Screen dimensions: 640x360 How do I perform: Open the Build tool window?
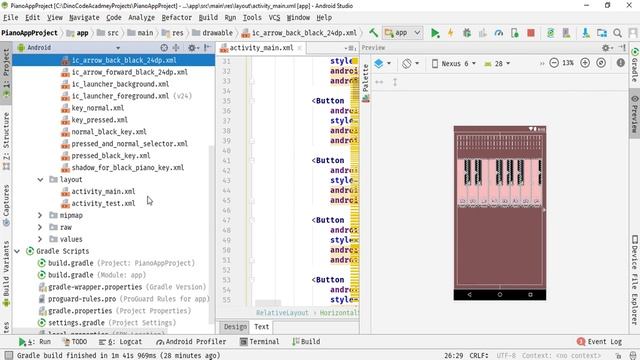point(306,342)
